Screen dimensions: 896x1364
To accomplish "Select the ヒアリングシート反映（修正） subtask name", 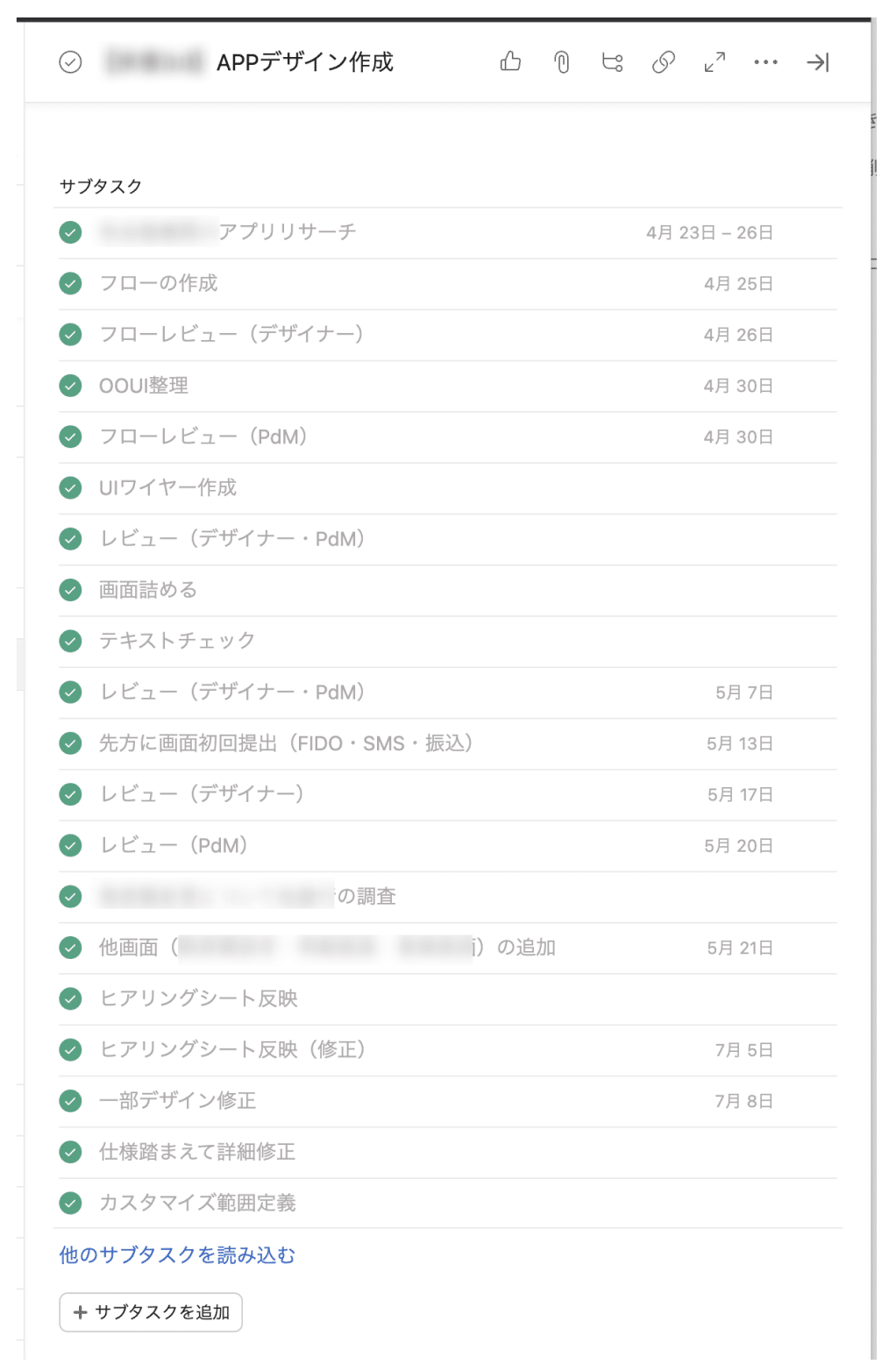I will (232, 1049).
